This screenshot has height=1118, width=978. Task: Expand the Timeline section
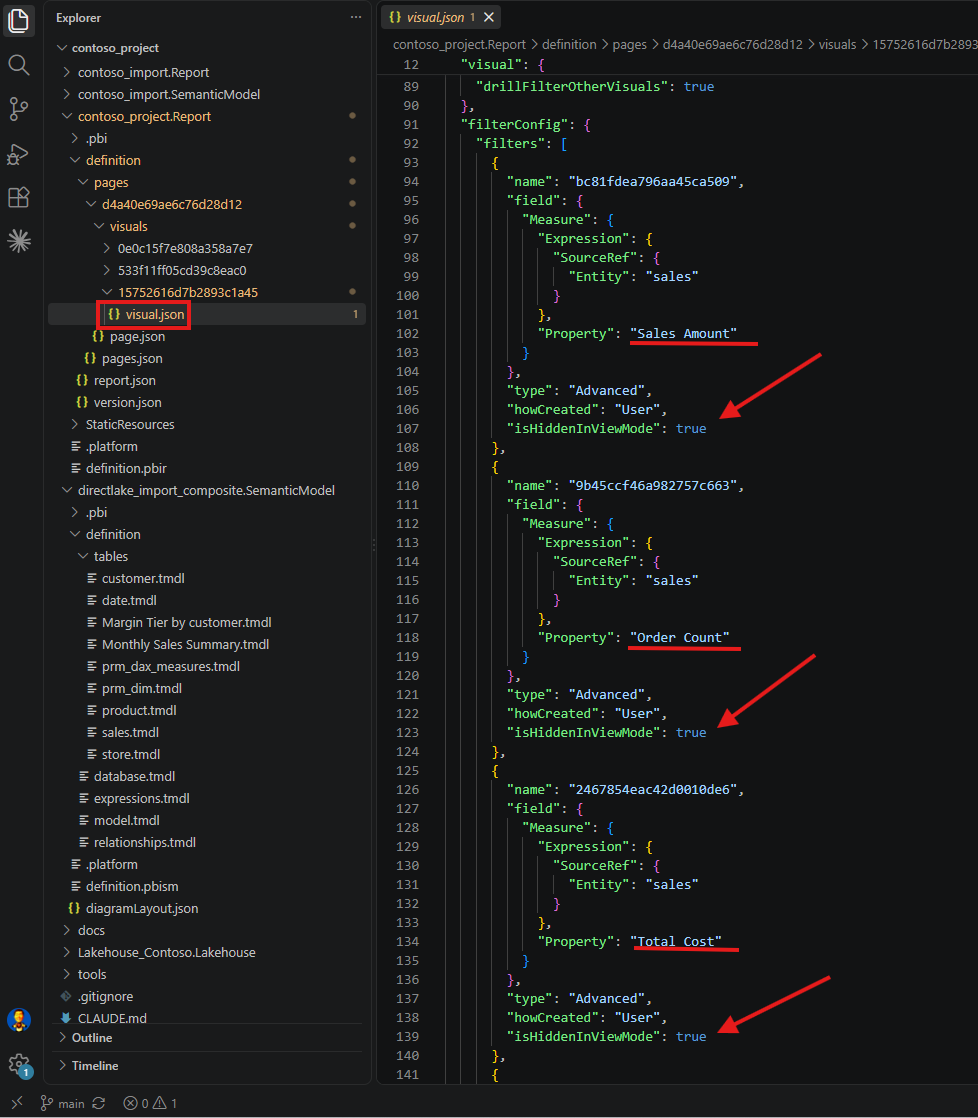click(x=95, y=1066)
